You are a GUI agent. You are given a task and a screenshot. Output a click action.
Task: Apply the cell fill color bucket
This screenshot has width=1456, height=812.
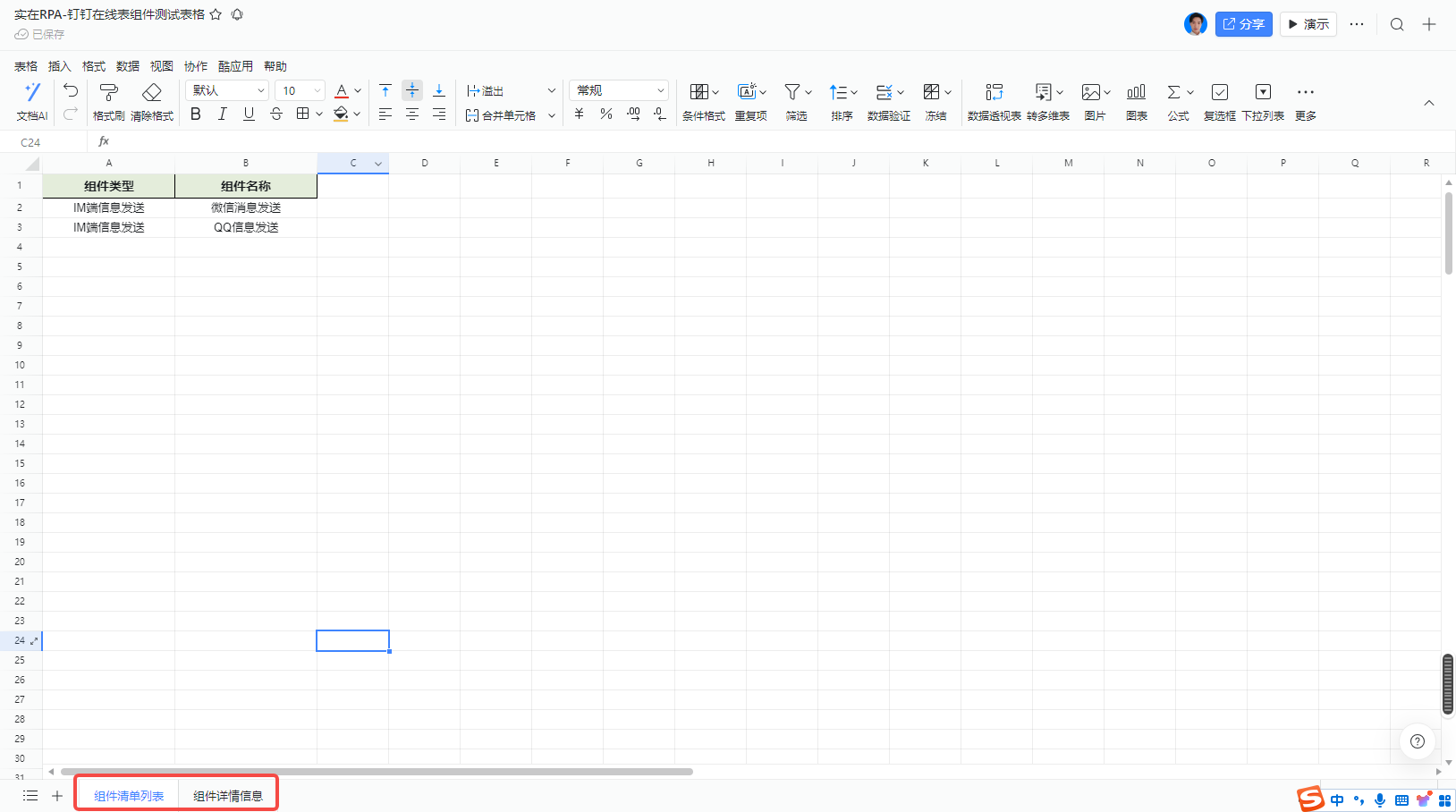[x=341, y=114]
